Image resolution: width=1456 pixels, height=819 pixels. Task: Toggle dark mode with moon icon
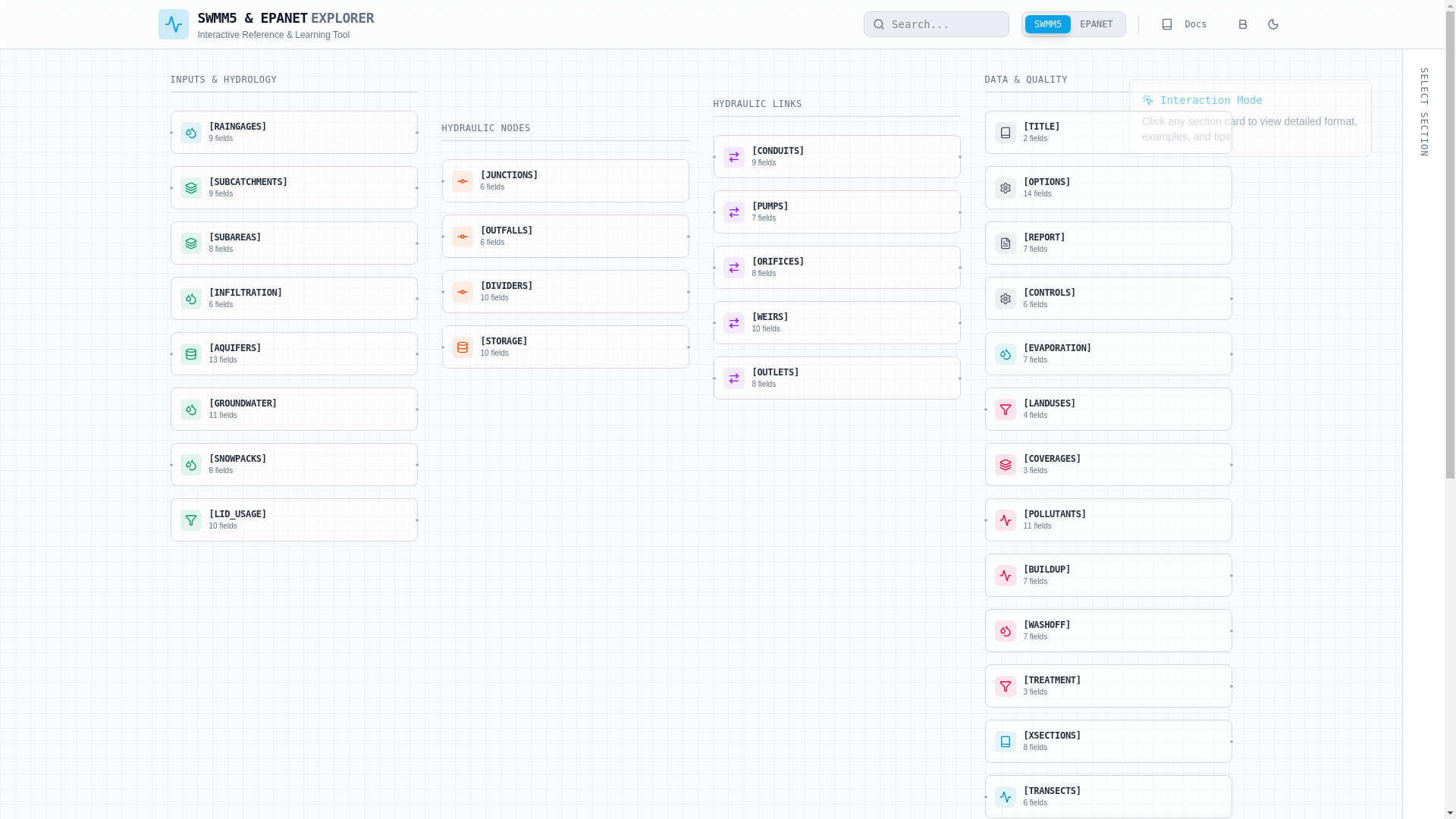click(1272, 24)
